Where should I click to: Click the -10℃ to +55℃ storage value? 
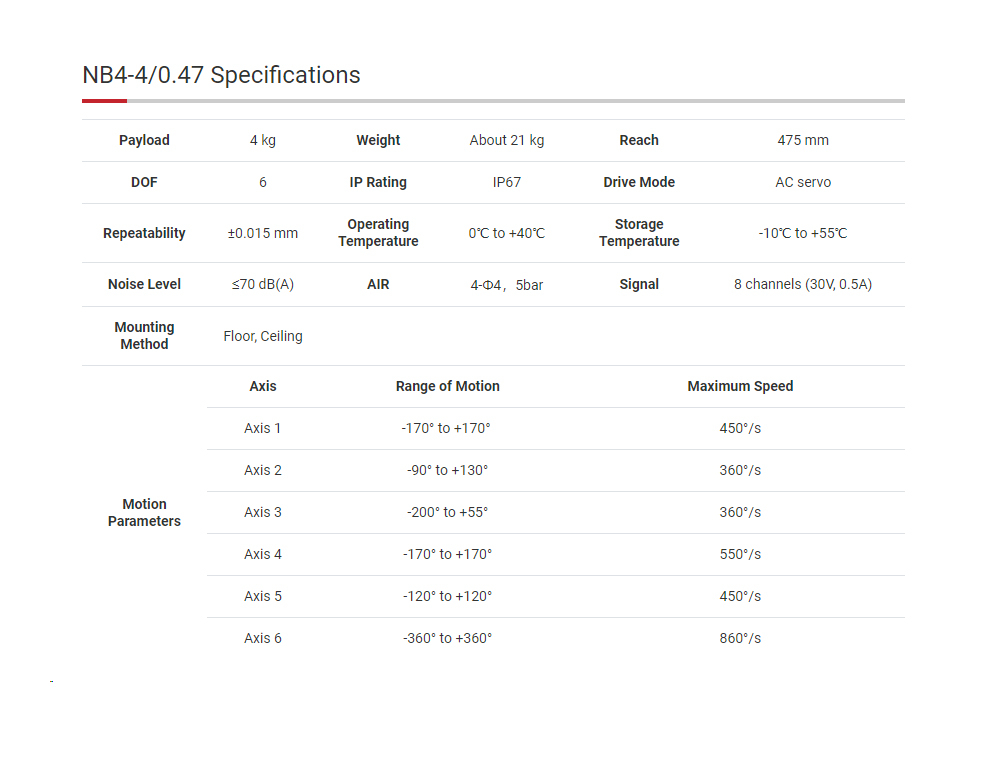pyautogui.click(x=803, y=233)
